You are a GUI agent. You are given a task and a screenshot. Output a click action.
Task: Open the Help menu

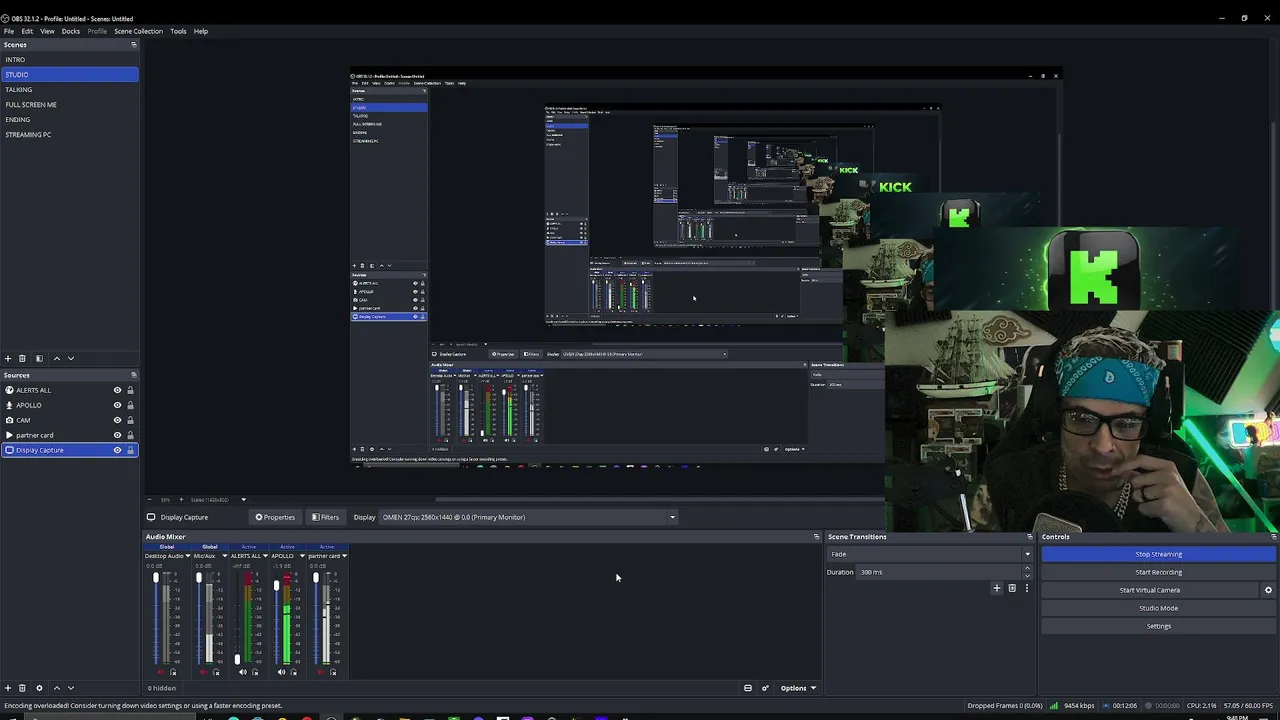[201, 31]
